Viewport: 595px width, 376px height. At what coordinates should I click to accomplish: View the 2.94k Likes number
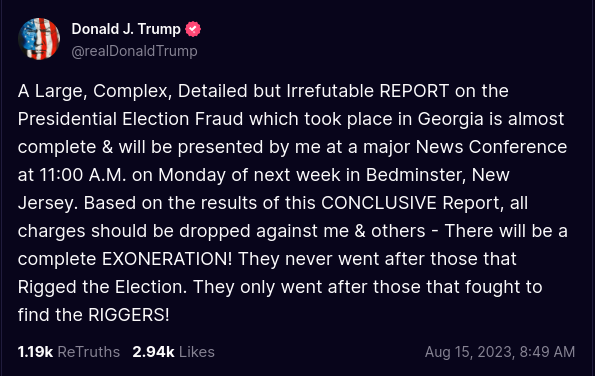pos(153,352)
